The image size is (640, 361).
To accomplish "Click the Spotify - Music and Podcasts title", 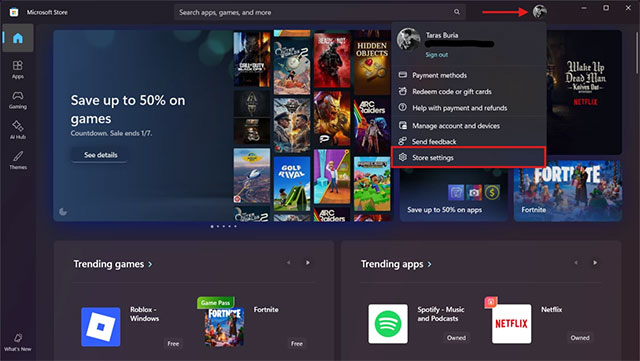I will 441,314.
